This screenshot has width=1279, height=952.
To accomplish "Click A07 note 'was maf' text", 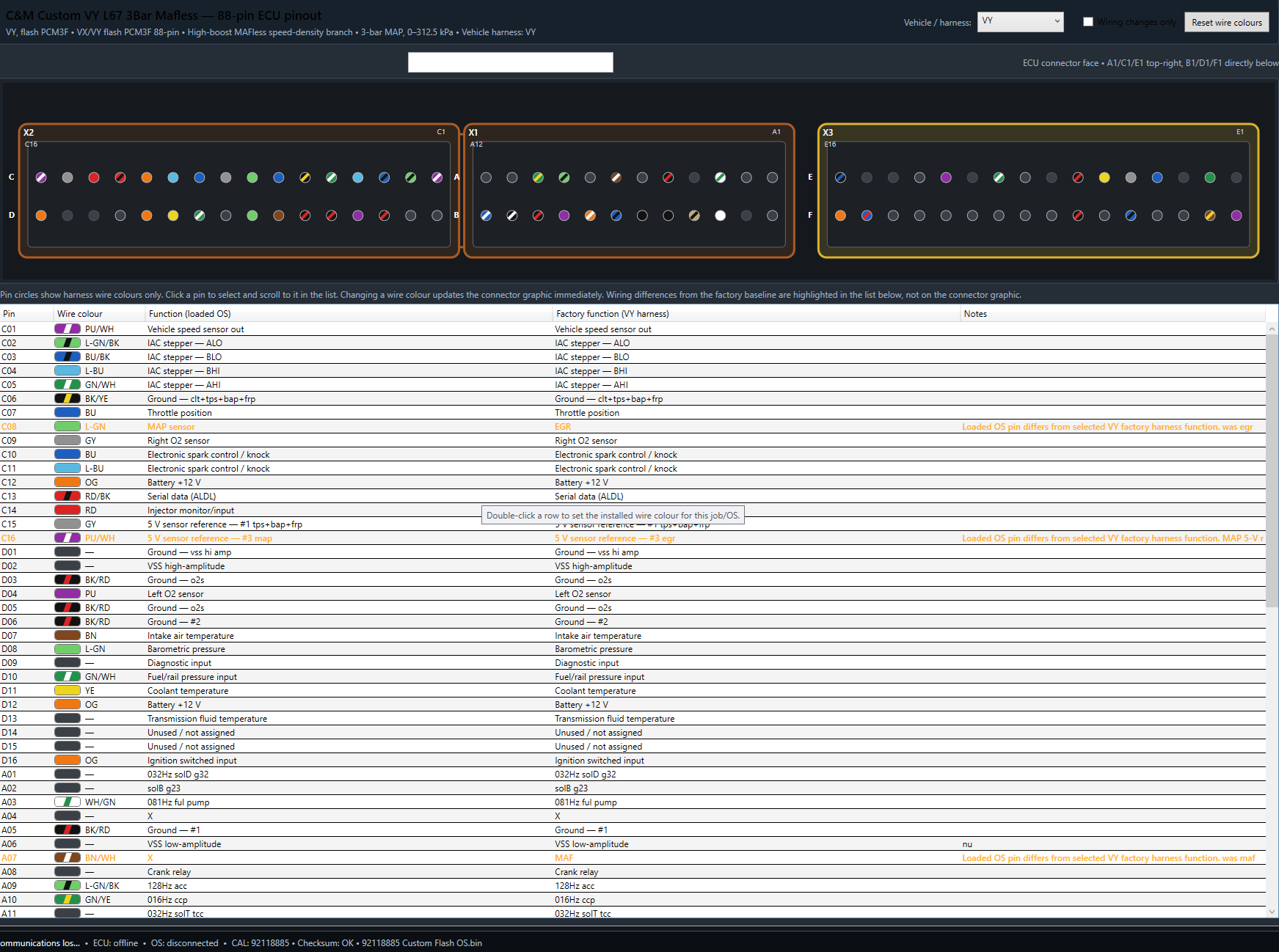I will pos(1239,858).
